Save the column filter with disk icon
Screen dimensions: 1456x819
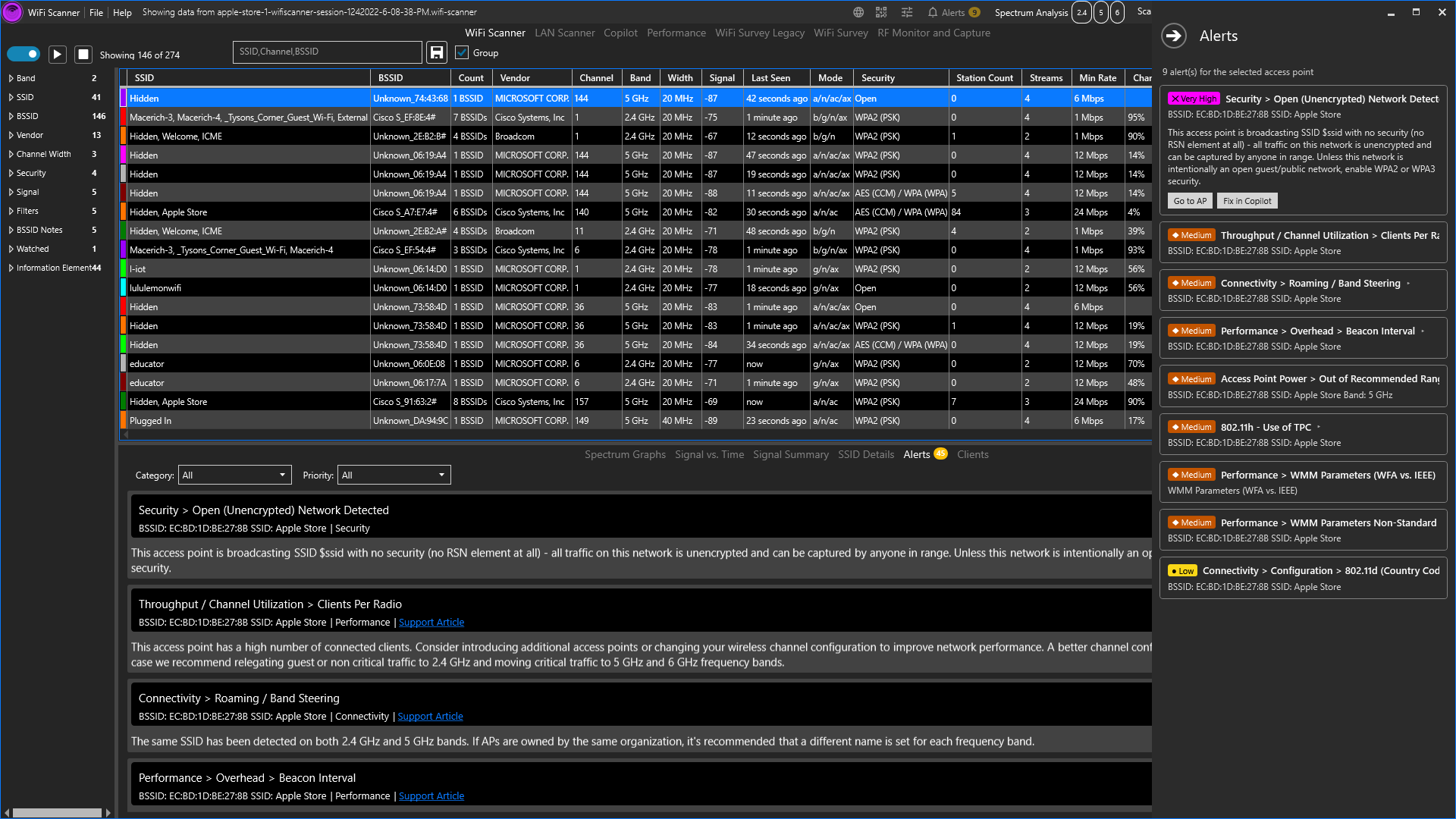(x=437, y=52)
